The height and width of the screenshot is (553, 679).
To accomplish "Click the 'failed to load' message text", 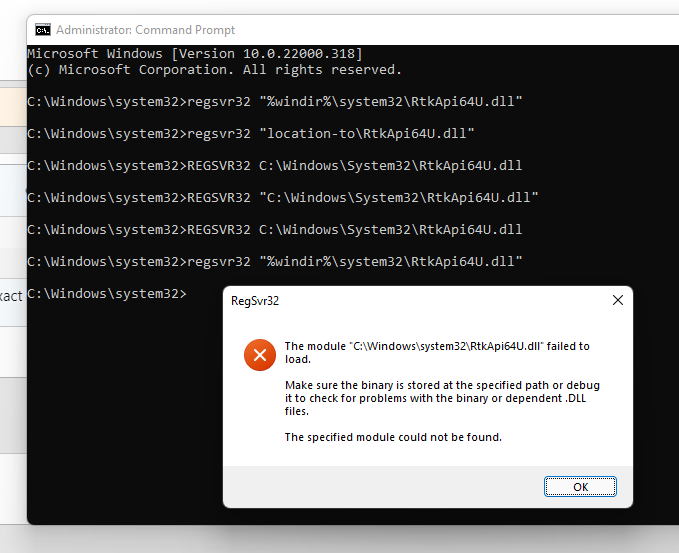I will pyautogui.click(x=437, y=352).
